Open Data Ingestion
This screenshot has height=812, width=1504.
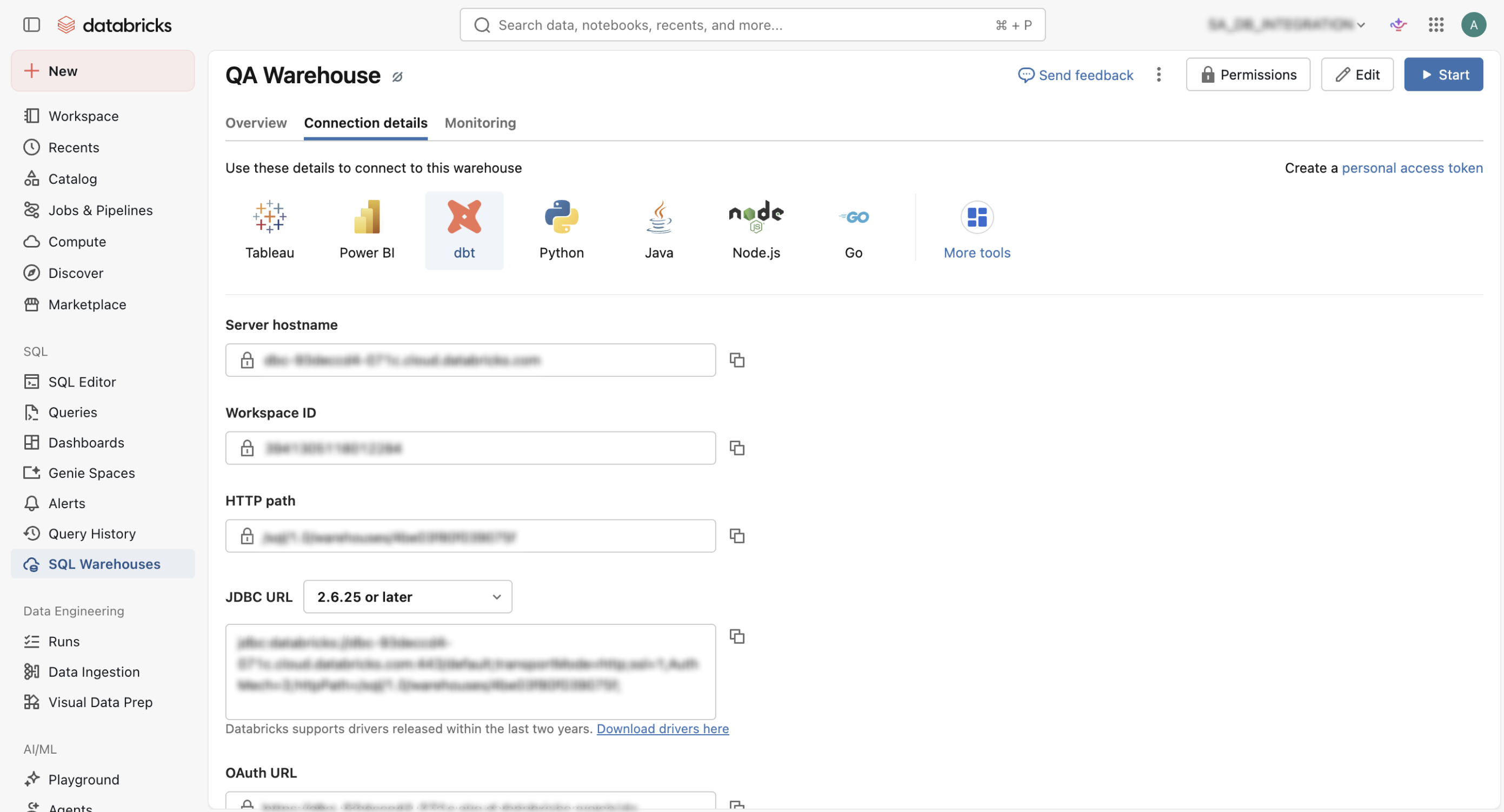(x=103, y=672)
